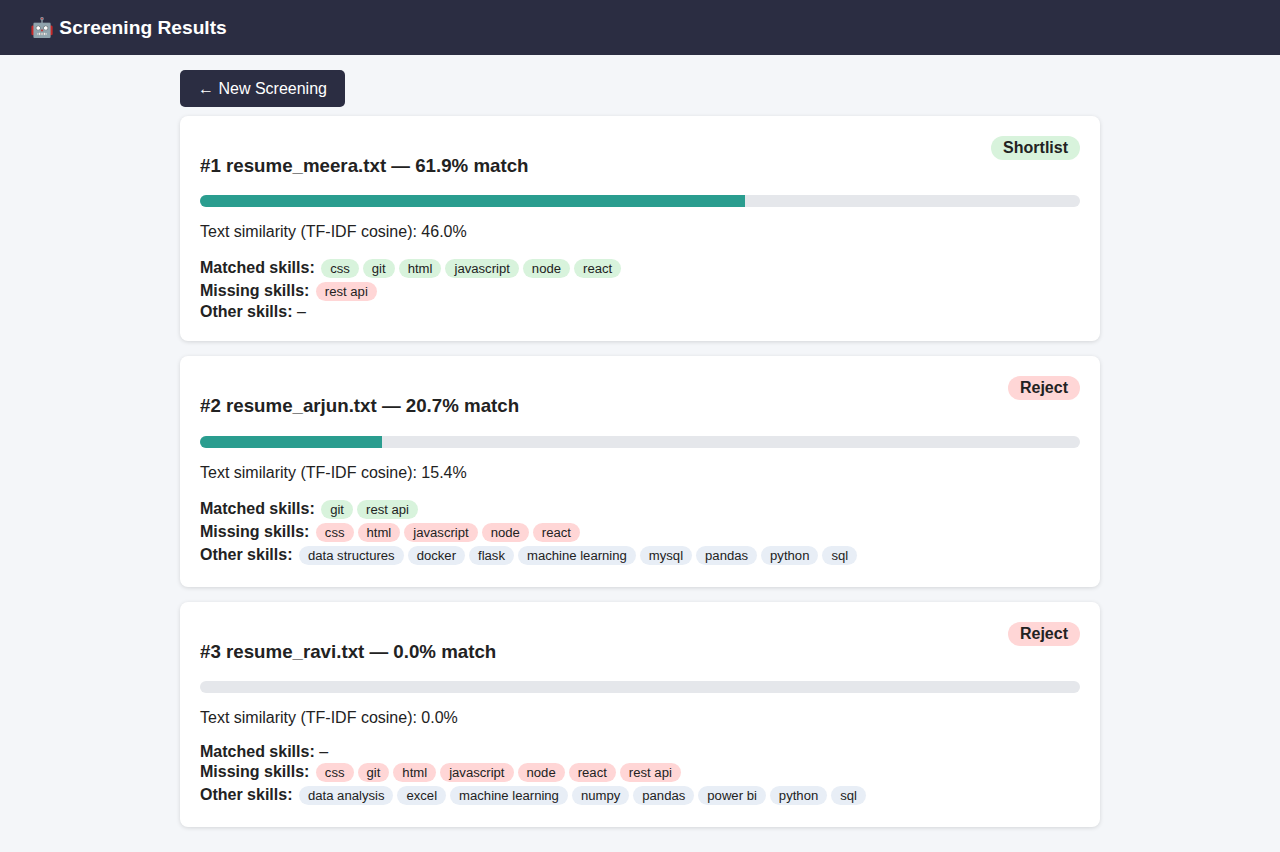Click the text similarity 46.0% line

[333, 232]
